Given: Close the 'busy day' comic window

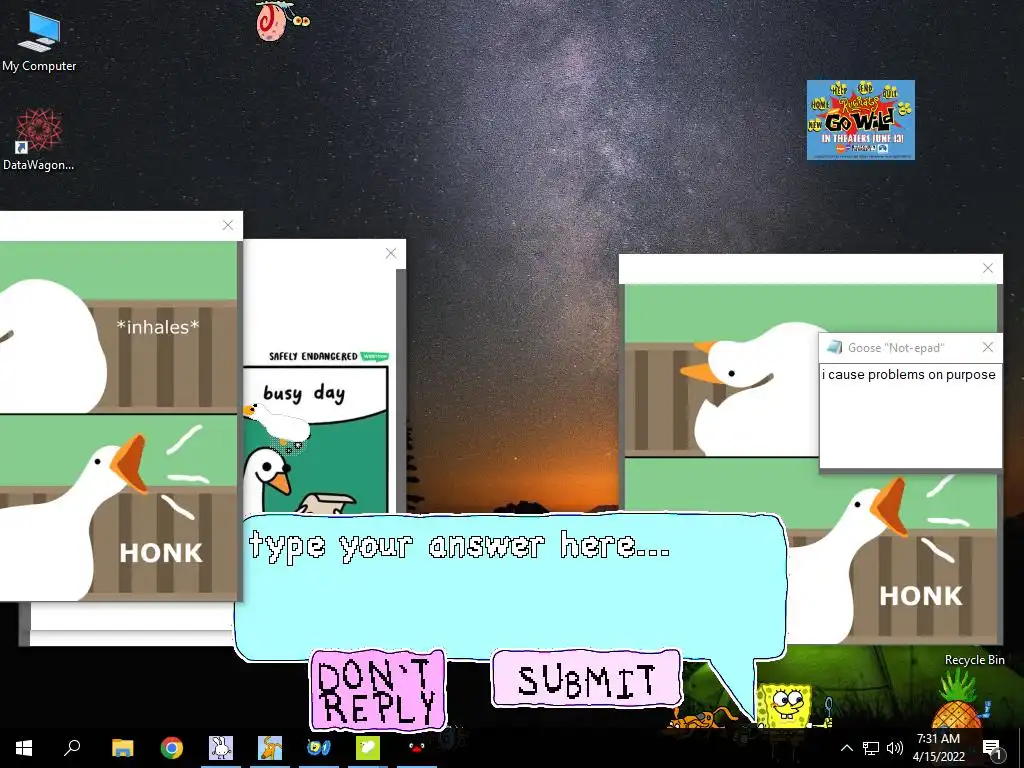Looking at the screenshot, I should pyautogui.click(x=391, y=253).
